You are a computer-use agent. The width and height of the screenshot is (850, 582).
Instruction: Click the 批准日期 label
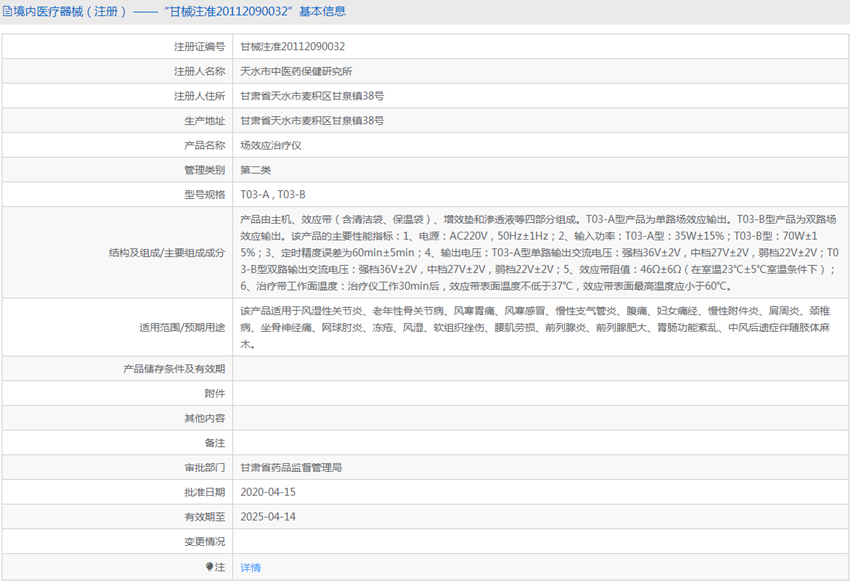pyautogui.click(x=204, y=493)
